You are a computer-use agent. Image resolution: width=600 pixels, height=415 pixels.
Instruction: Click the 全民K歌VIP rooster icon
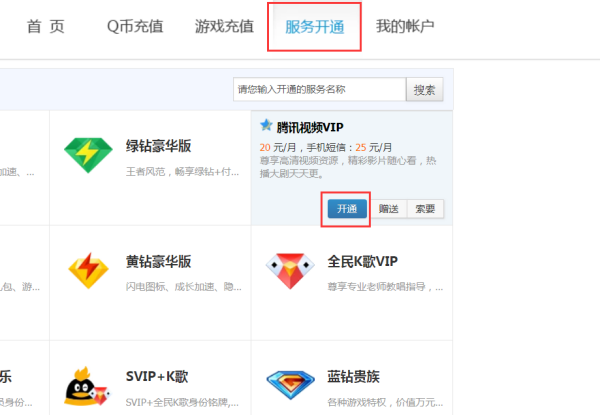tap(290, 270)
